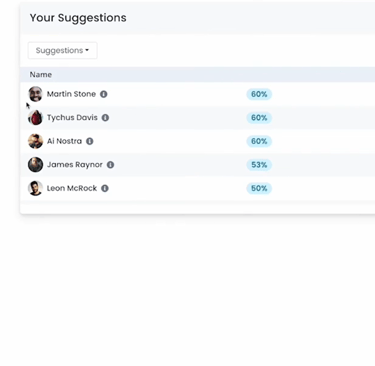Open Tychus Davis name link
Image resolution: width=375 pixels, height=366 pixels.
point(72,118)
